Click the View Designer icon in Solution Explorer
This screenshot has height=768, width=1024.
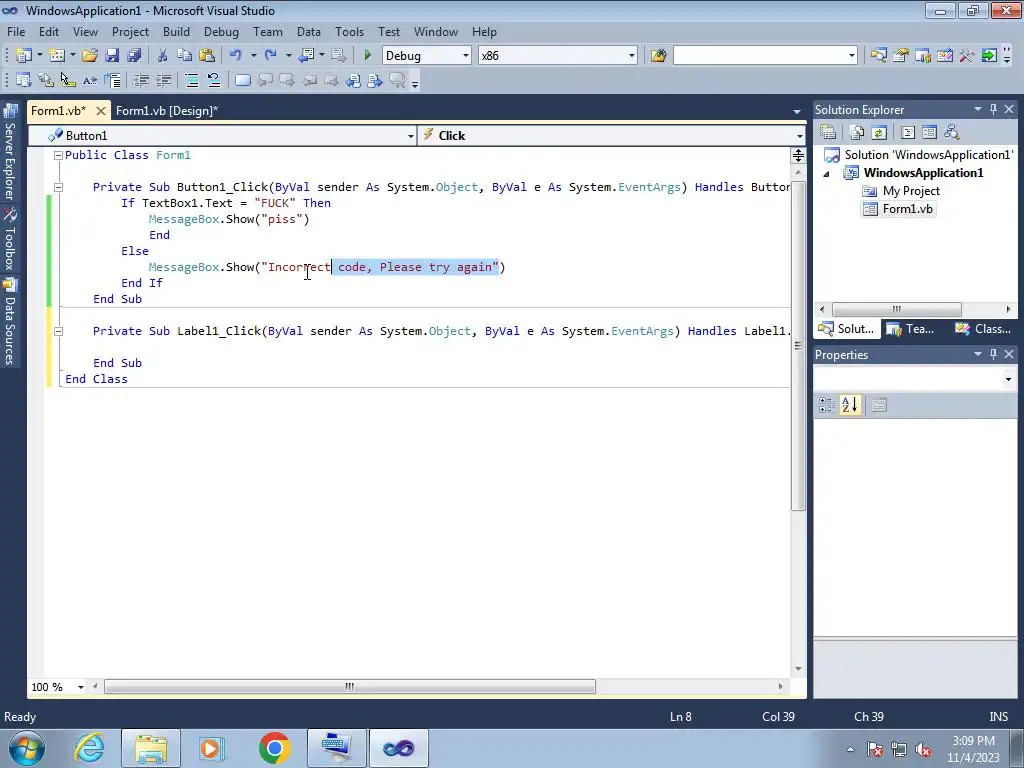coord(929,133)
